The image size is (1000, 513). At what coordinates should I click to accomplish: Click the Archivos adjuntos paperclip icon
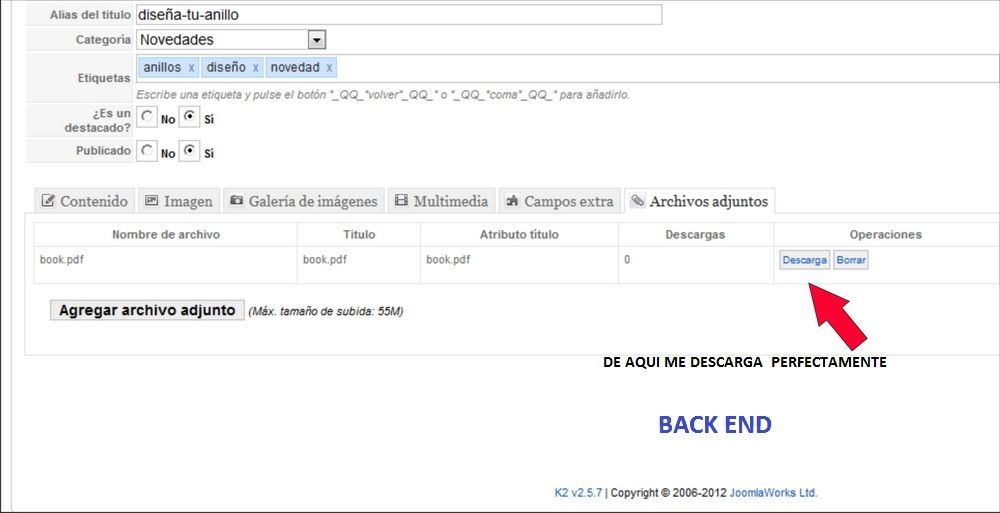636,201
